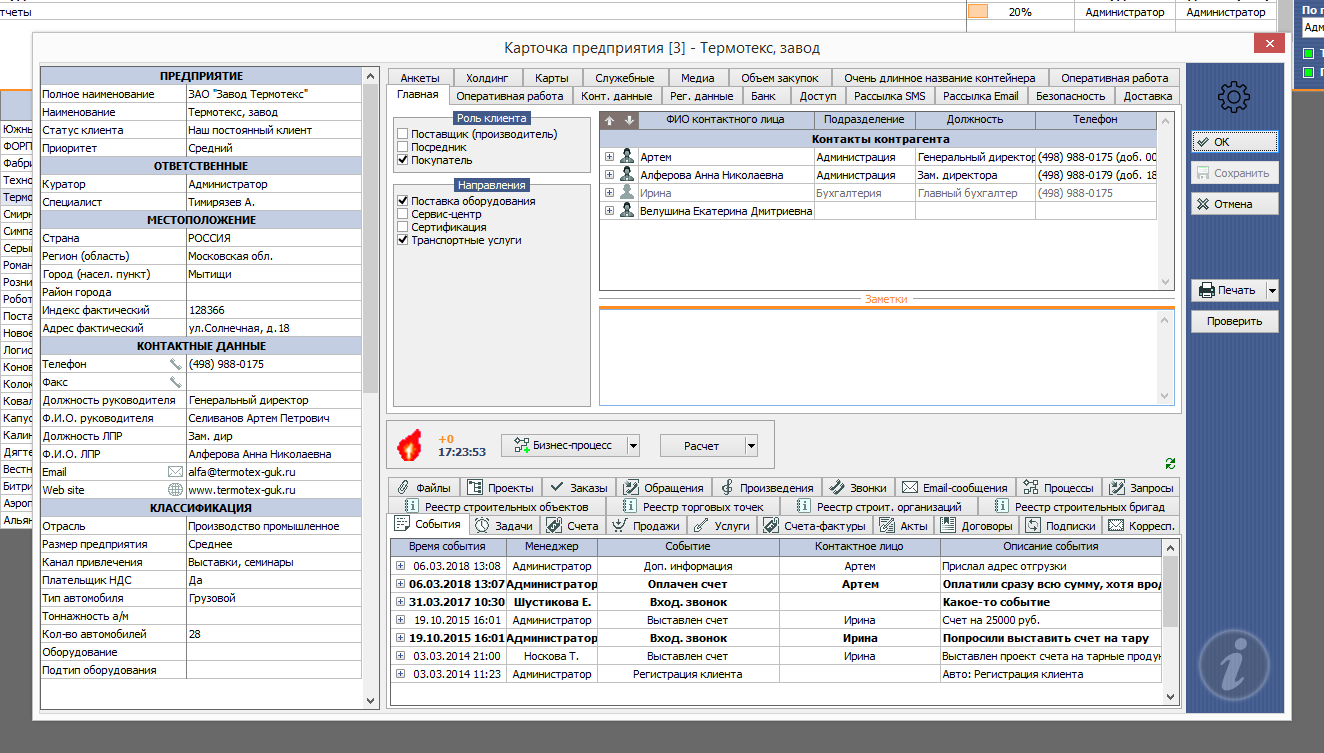Sort by Время события column header
This screenshot has height=753, width=1324.
[448, 547]
